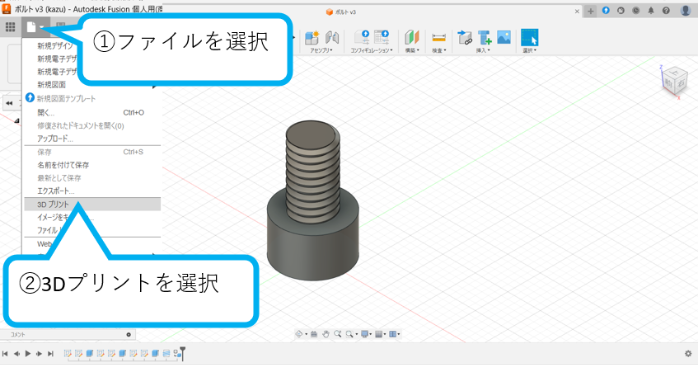
Task: Click the ViewCube in the canvas corner
Action: [x=674, y=81]
